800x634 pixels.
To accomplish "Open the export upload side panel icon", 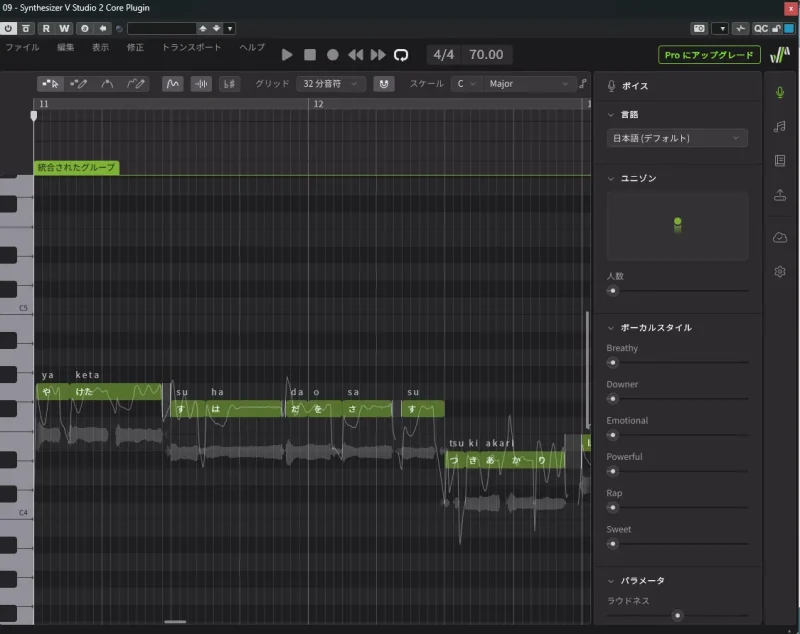I will (x=780, y=195).
